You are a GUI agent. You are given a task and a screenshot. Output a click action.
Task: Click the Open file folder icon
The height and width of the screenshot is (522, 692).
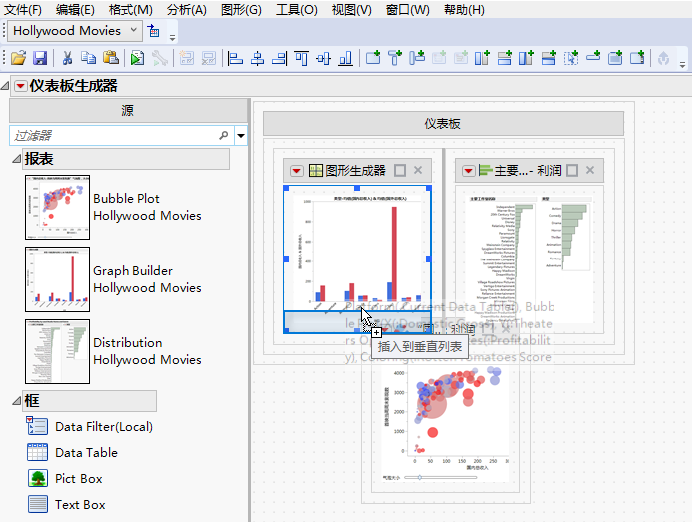18,59
